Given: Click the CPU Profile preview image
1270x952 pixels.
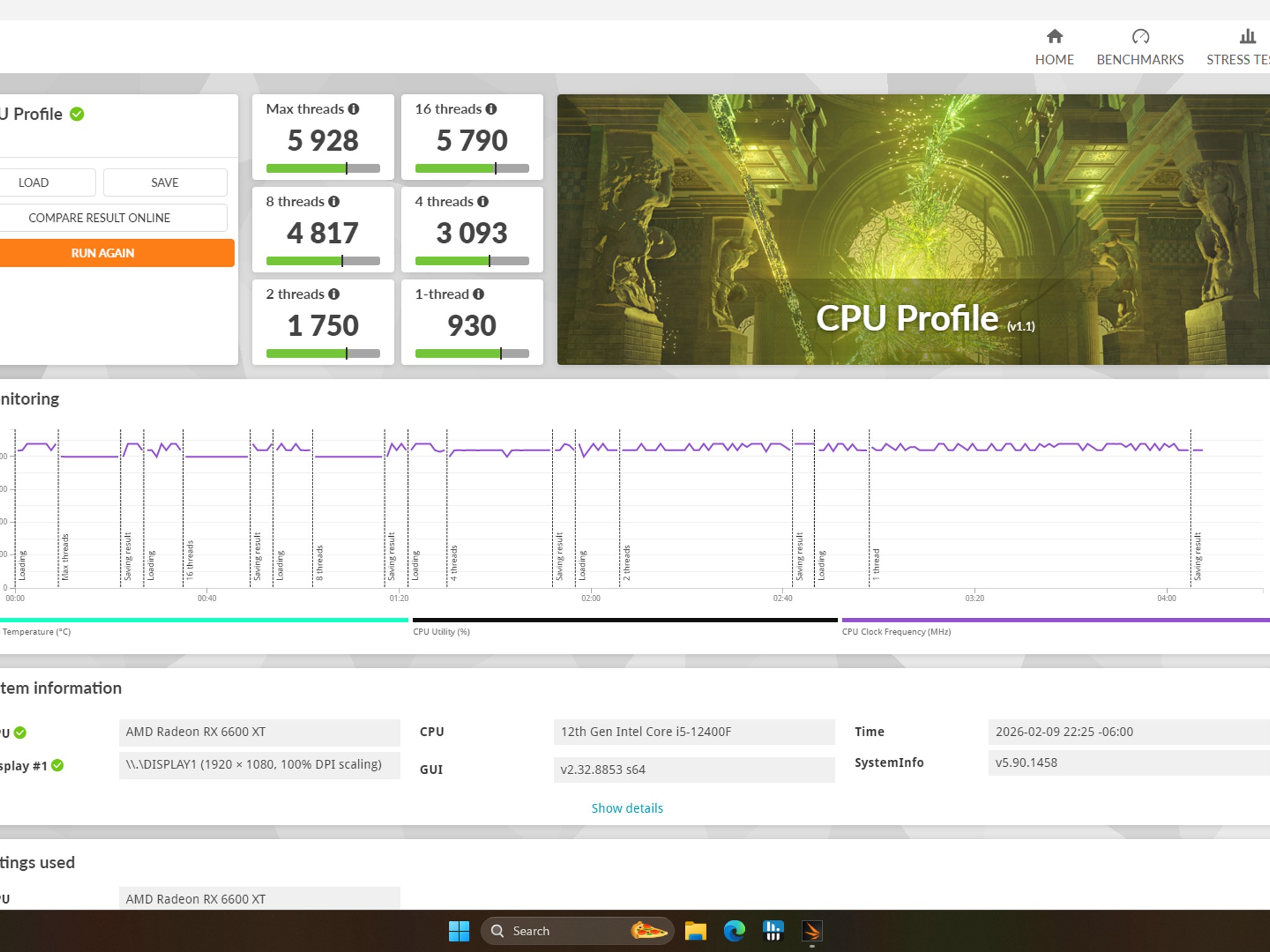Looking at the screenshot, I should pos(913,229).
